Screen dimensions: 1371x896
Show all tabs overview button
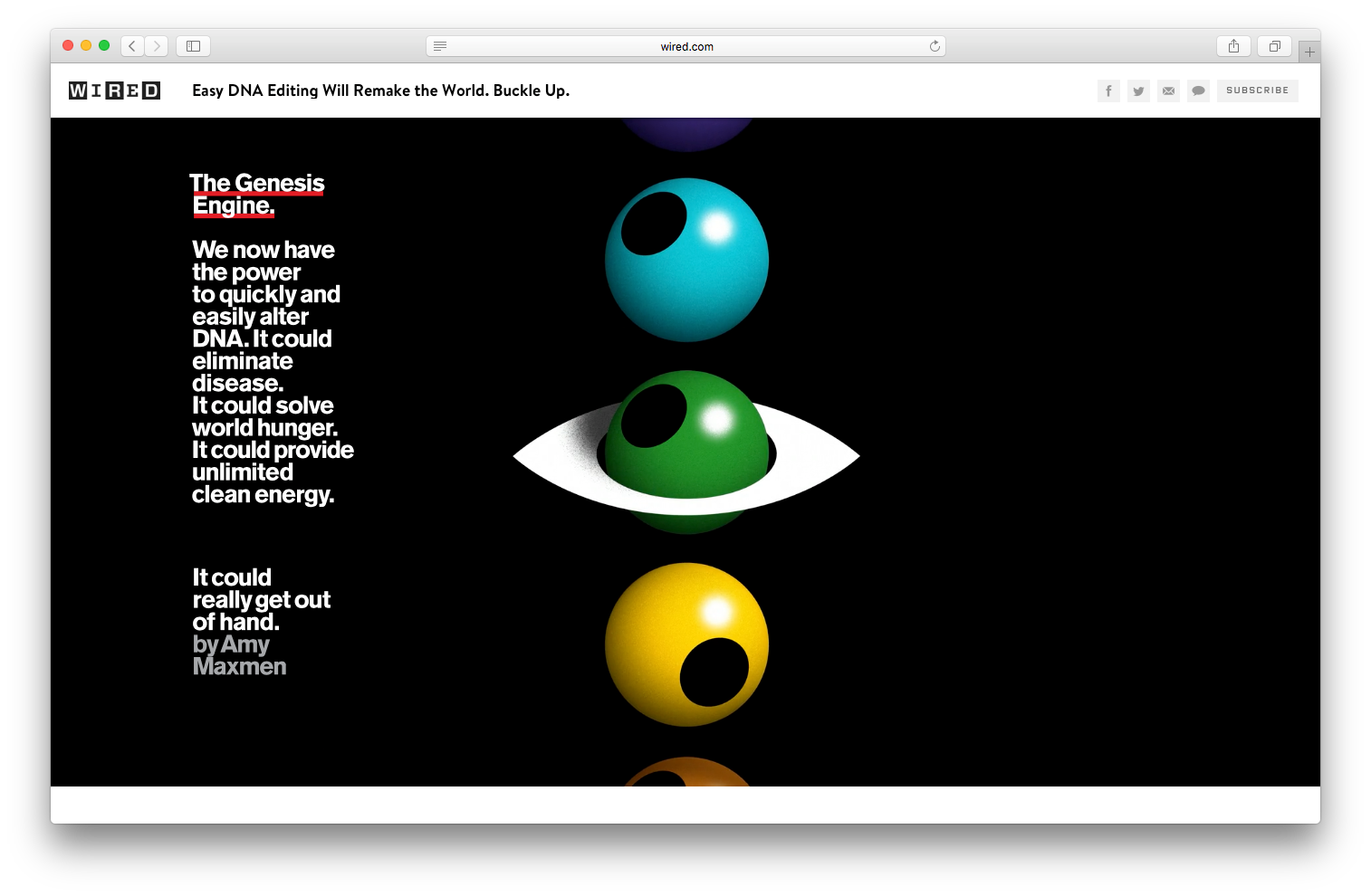coord(1274,46)
